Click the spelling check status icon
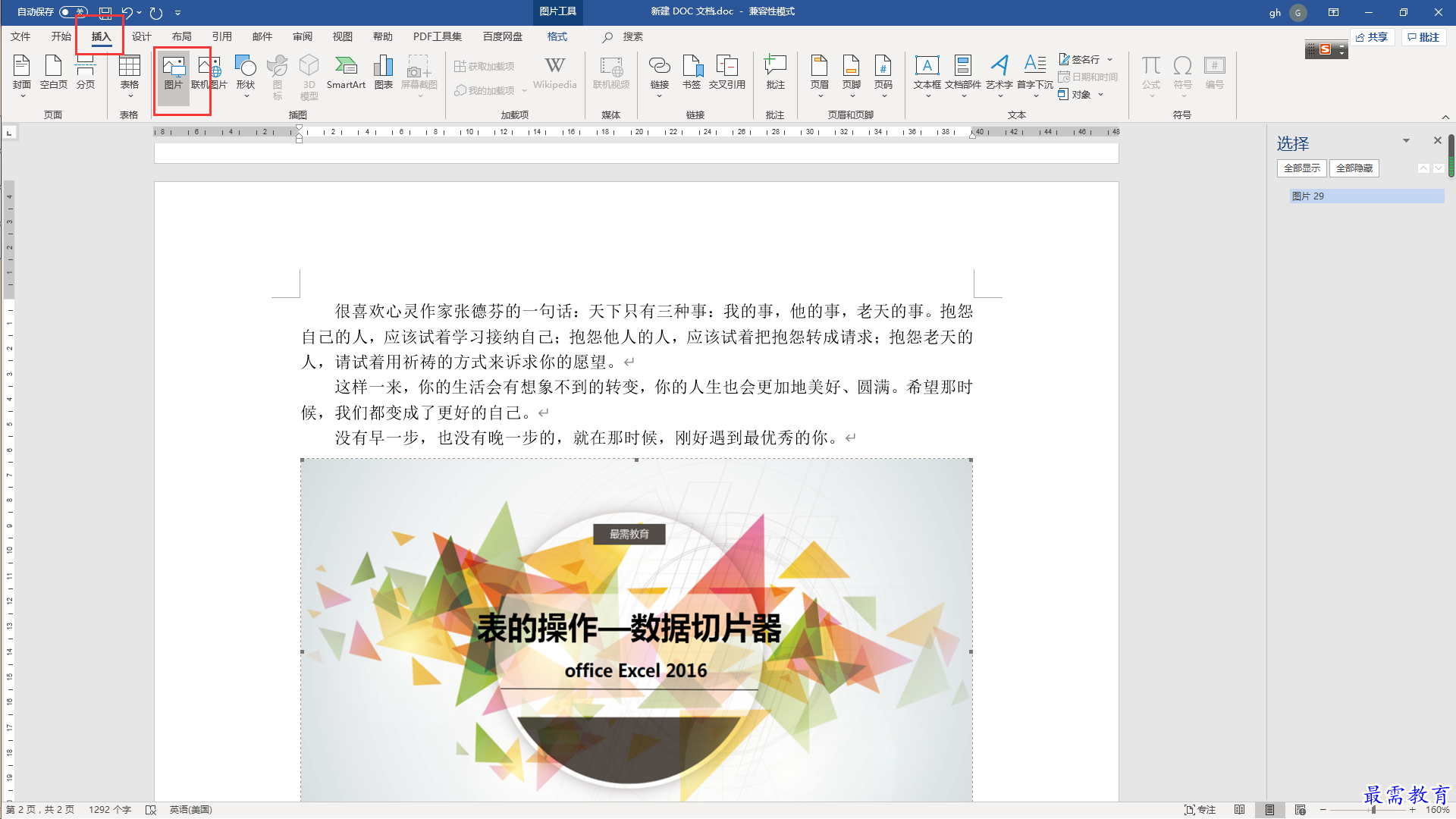This screenshot has height=819, width=1456. [151, 810]
